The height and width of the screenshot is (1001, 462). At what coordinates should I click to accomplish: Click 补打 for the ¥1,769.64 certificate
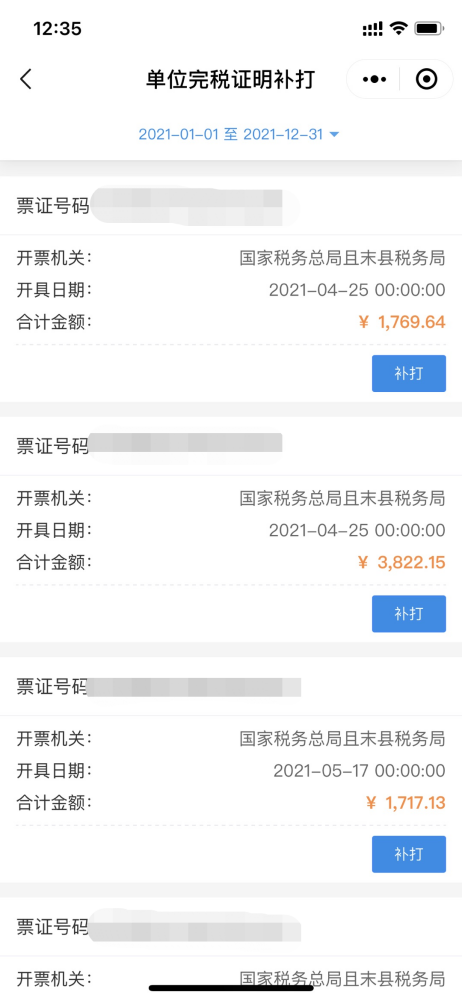click(x=409, y=373)
